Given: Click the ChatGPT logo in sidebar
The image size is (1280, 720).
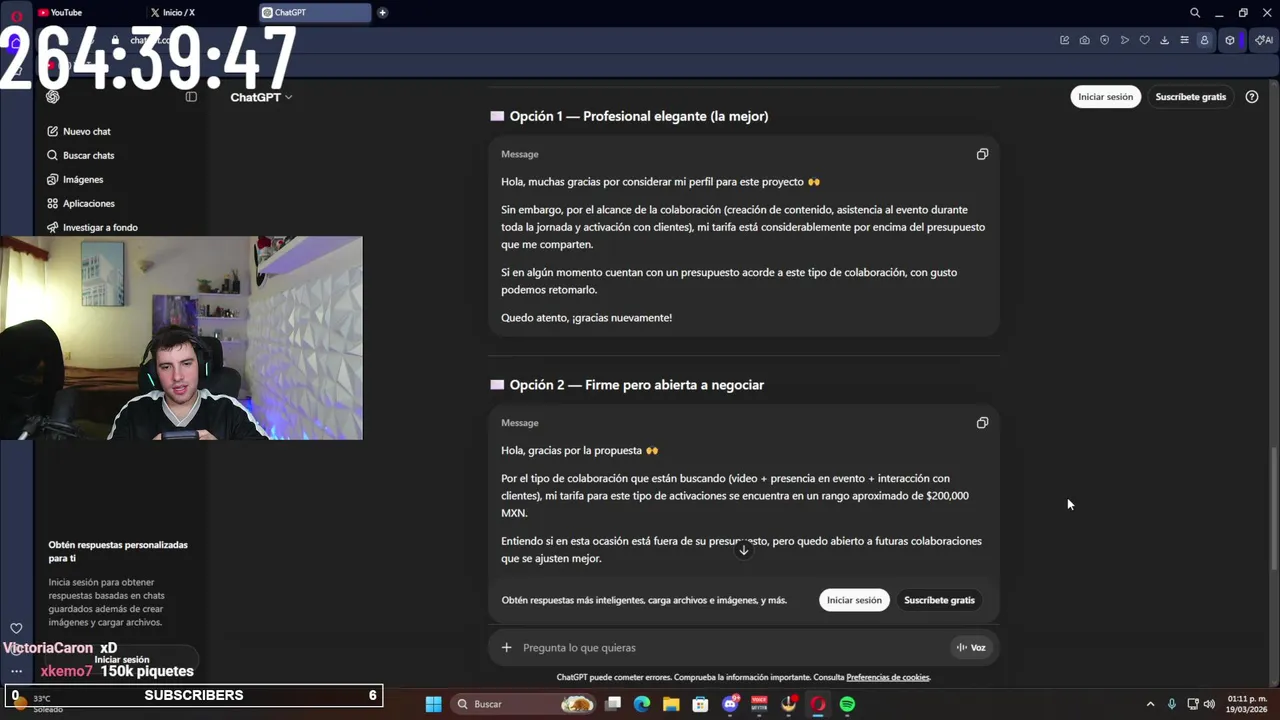Looking at the screenshot, I should click(x=53, y=97).
